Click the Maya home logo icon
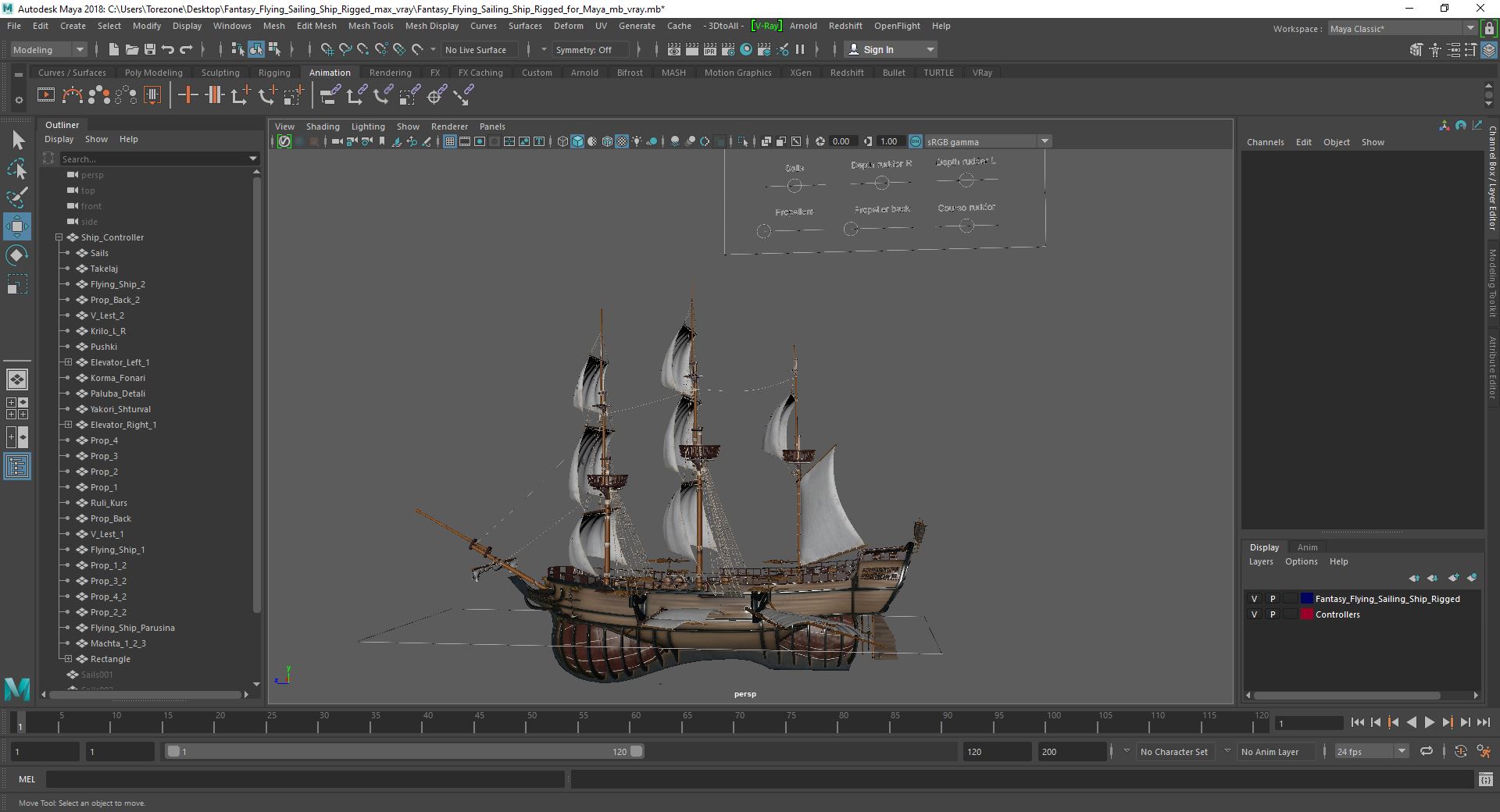The height and width of the screenshot is (812, 1500). (x=17, y=689)
